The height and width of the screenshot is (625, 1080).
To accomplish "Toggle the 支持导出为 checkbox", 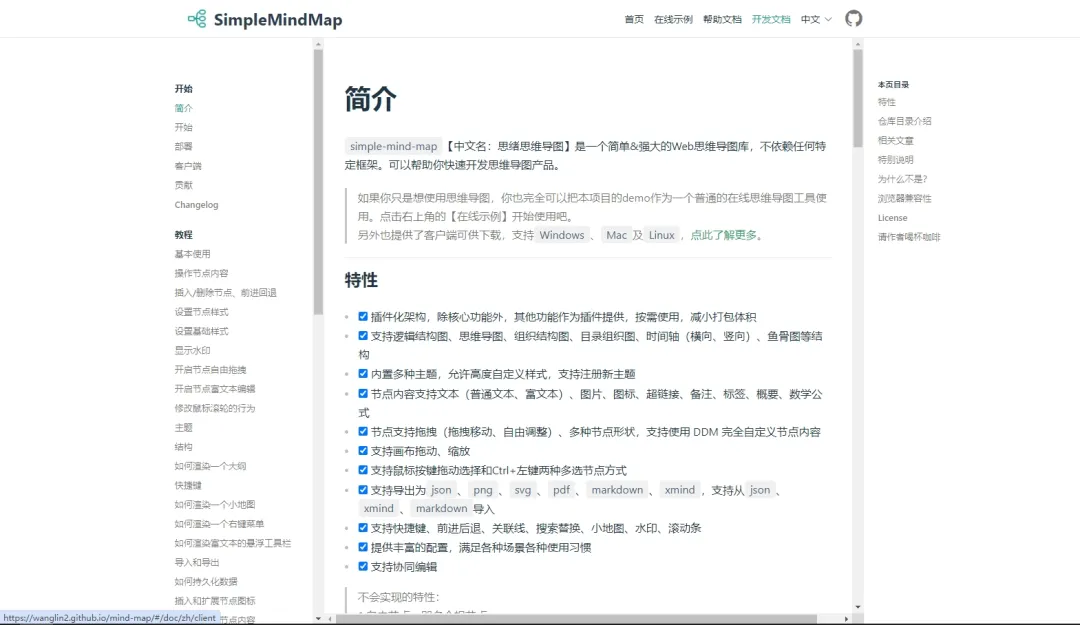I will coord(363,490).
